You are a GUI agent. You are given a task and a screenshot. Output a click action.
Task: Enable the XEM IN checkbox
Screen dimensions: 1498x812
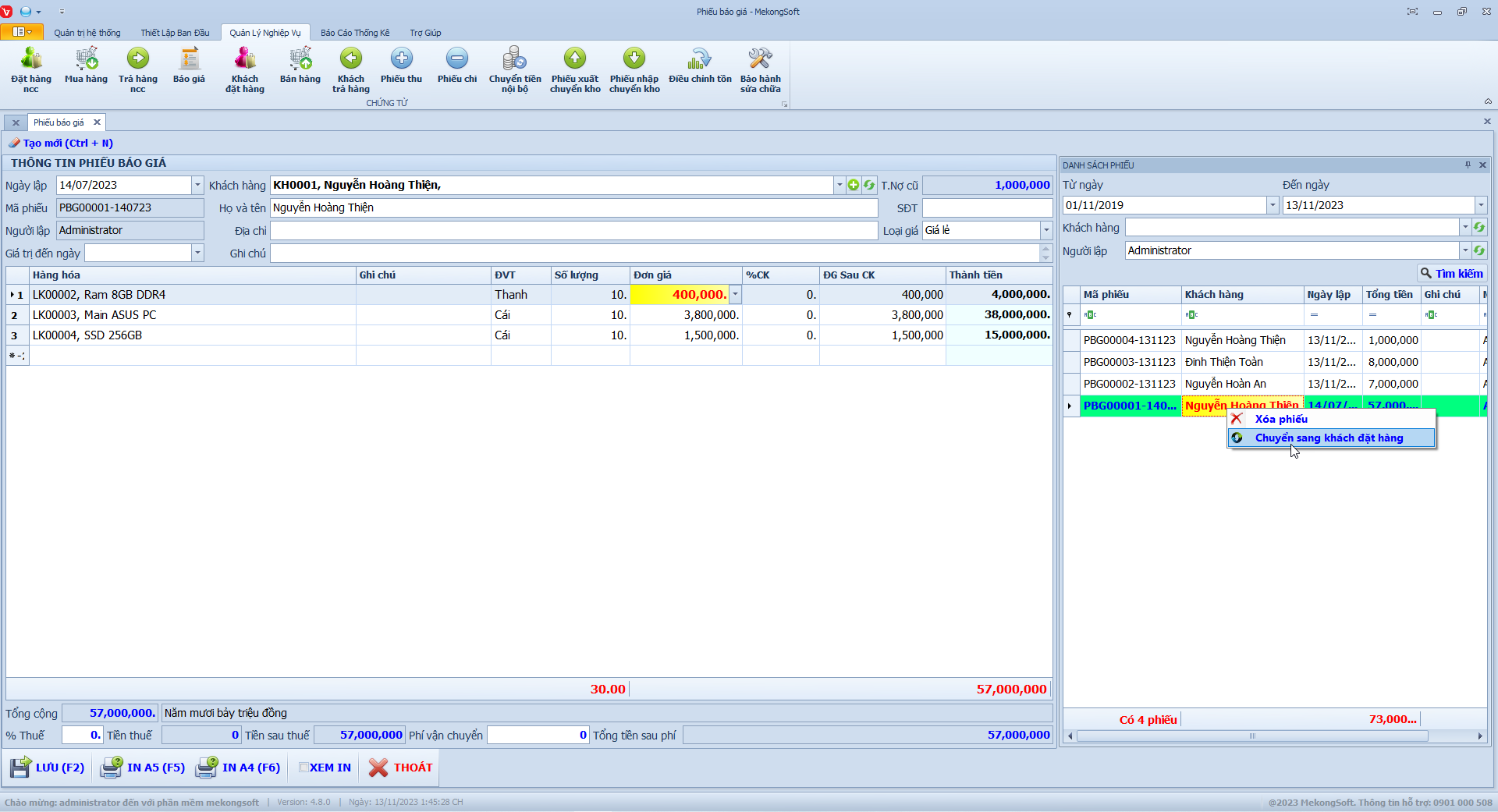(304, 768)
